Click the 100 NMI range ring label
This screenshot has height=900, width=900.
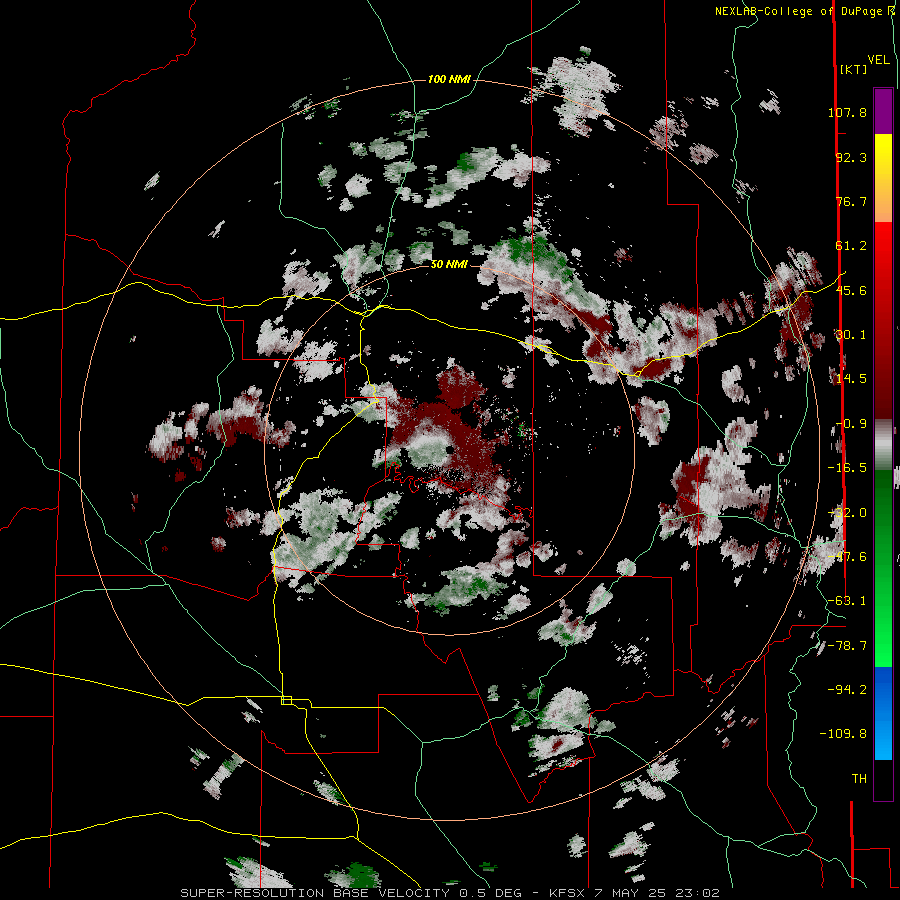(x=449, y=79)
